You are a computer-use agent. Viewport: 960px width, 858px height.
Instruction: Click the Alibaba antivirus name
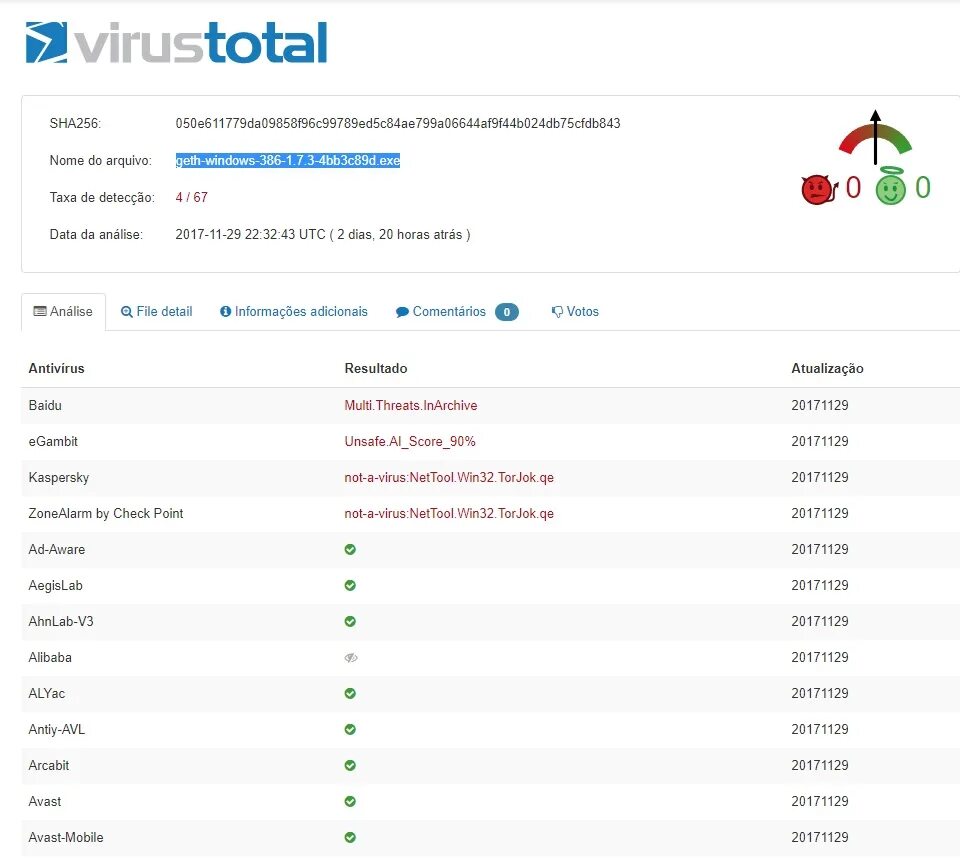coord(50,658)
